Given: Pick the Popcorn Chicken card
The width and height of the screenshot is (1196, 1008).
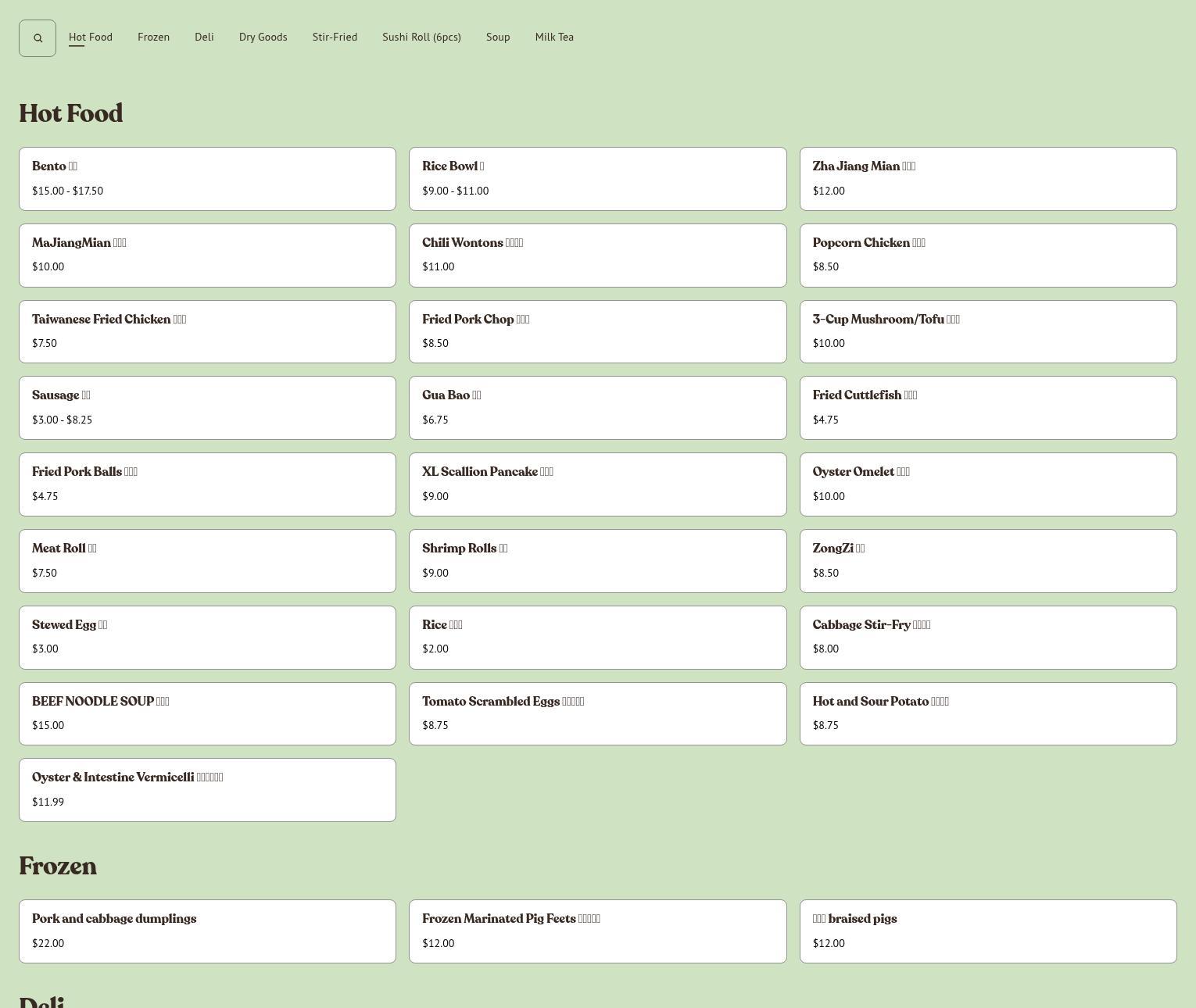Looking at the screenshot, I should click(987, 256).
